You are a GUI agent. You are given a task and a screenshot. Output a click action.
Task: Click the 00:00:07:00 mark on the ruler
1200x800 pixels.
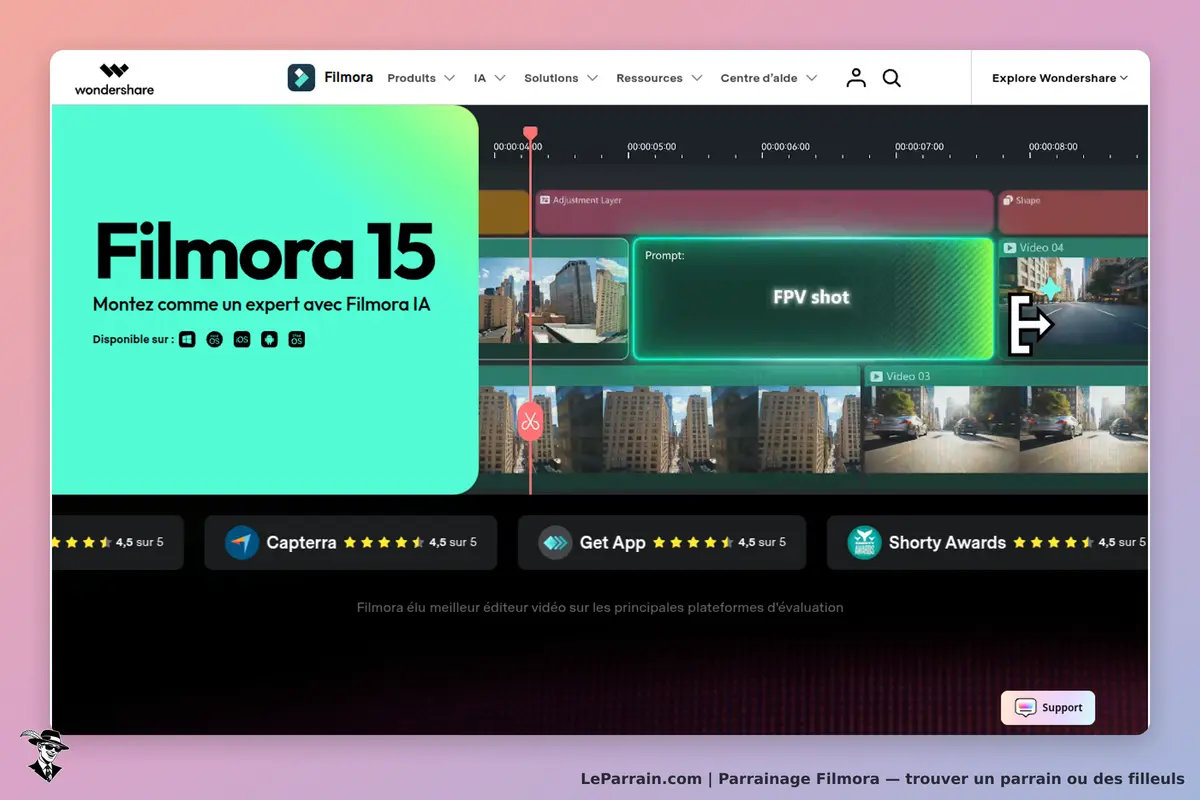[x=919, y=147]
